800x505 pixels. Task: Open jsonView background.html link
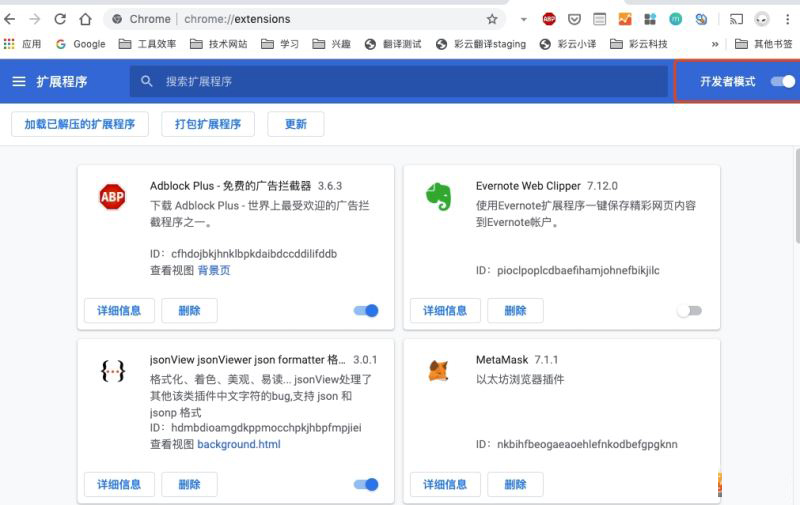pos(239,444)
